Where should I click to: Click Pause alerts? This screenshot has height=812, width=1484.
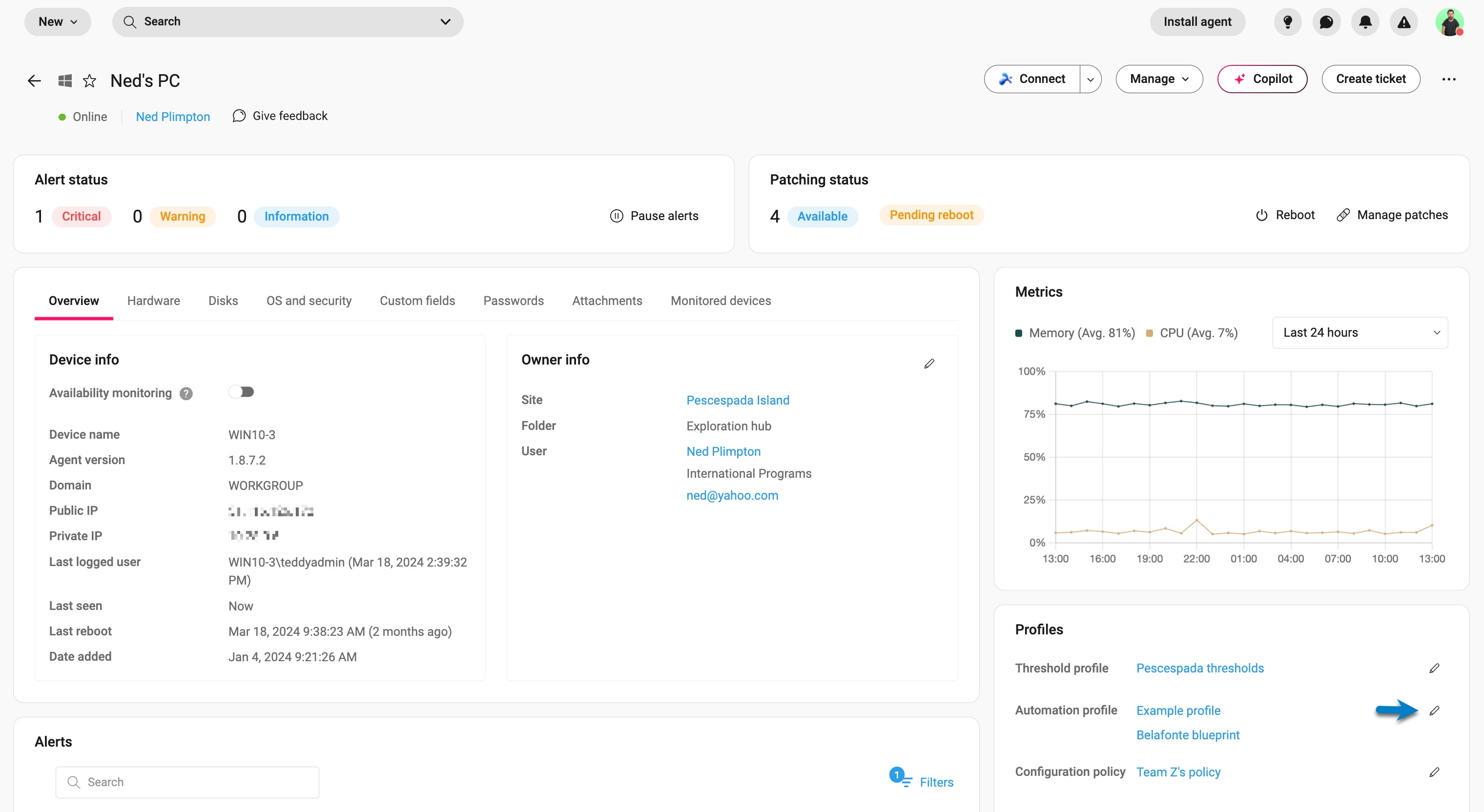click(654, 216)
